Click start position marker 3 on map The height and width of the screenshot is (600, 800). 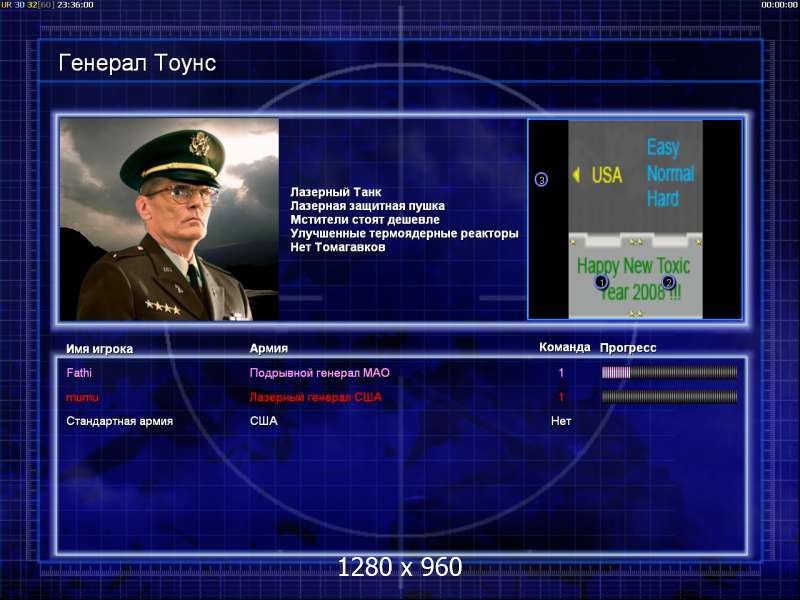(x=541, y=180)
